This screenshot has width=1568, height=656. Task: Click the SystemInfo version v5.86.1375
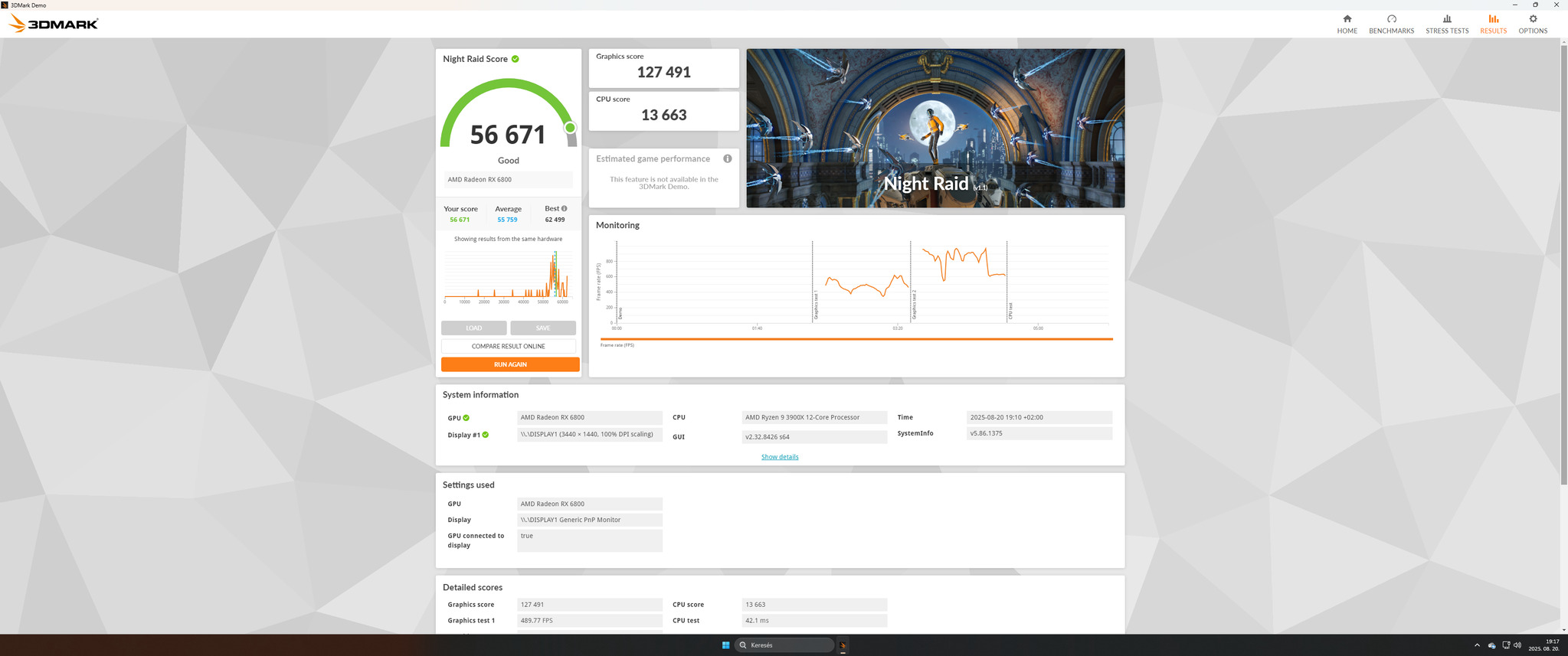(x=1039, y=433)
